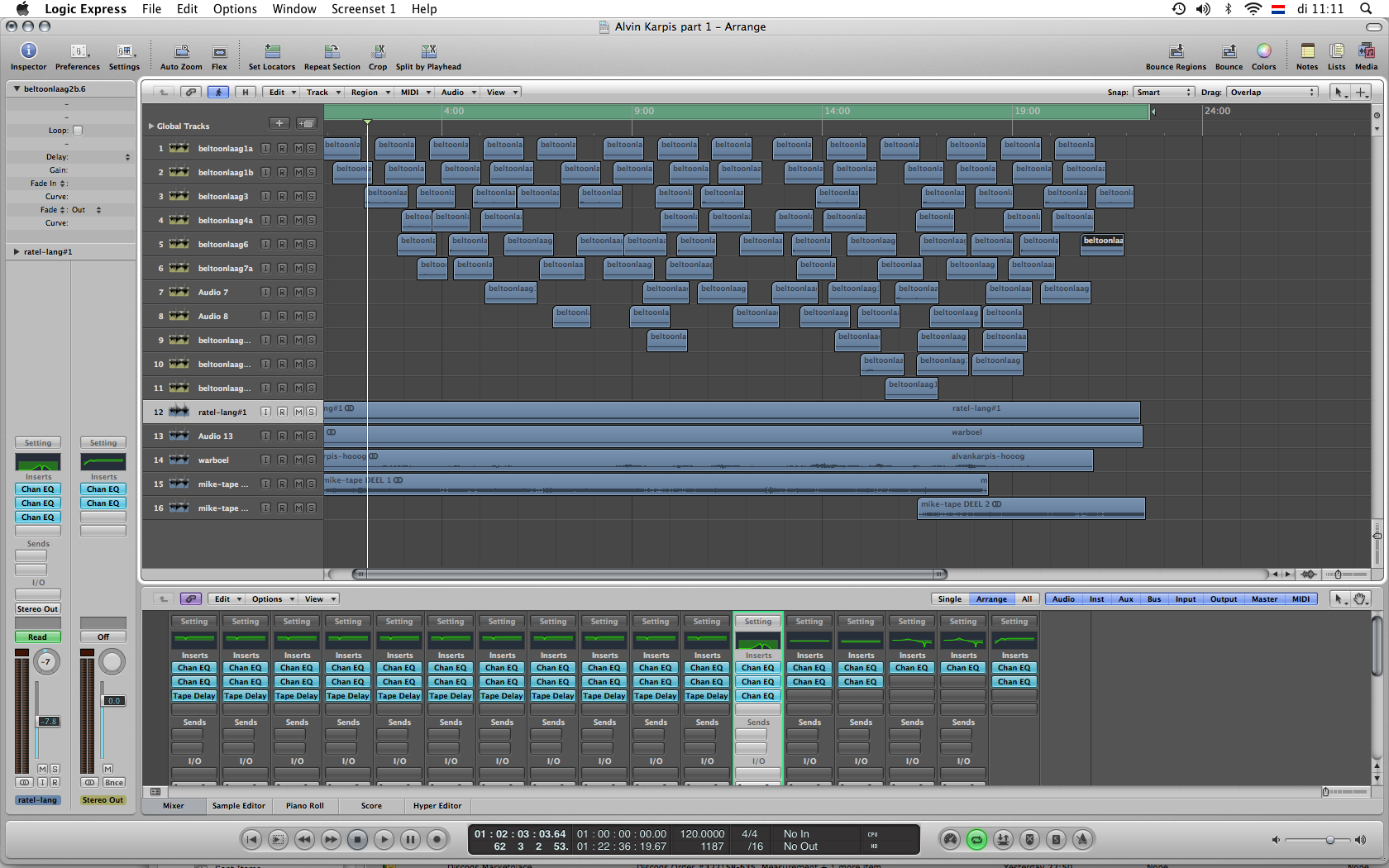This screenshot has width=1389, height=868.
Task: Click the Flex tool icon
Action: 219,51
